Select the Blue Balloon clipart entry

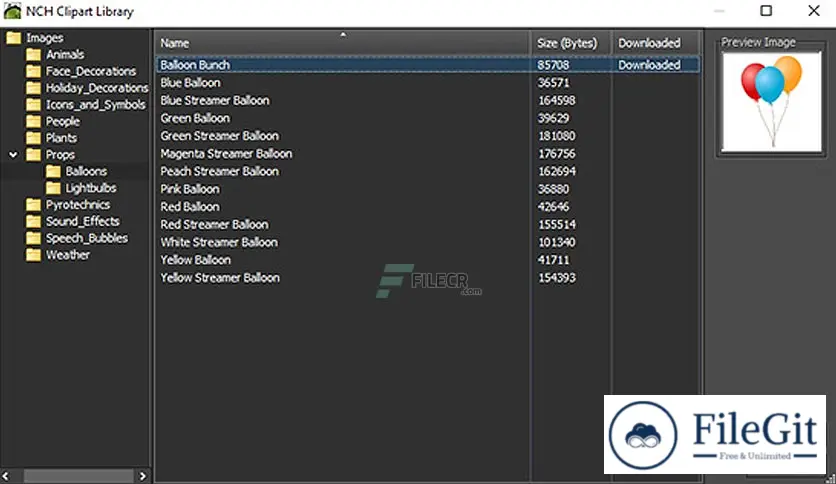tap(190, 83)
